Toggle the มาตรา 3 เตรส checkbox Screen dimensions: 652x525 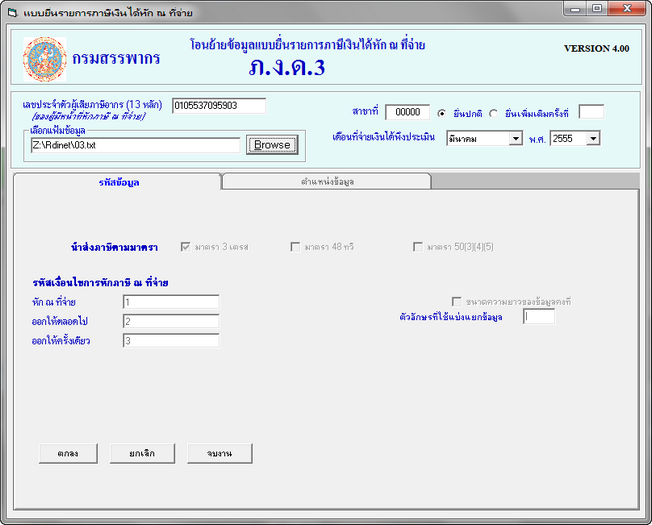(x=185, y=246)
